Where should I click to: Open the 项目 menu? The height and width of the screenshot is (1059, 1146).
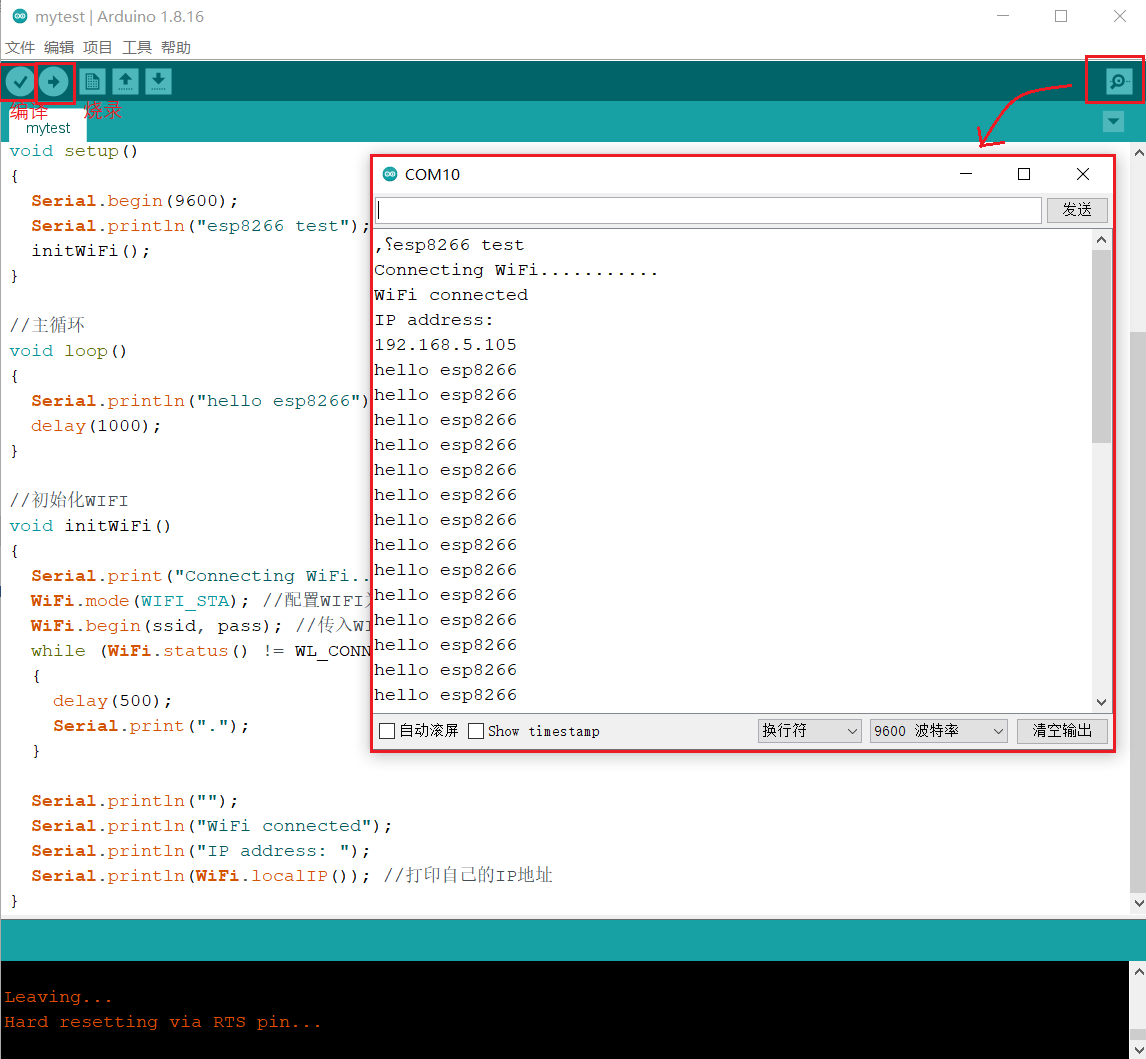pyautogui.click(x=97, y=48)
